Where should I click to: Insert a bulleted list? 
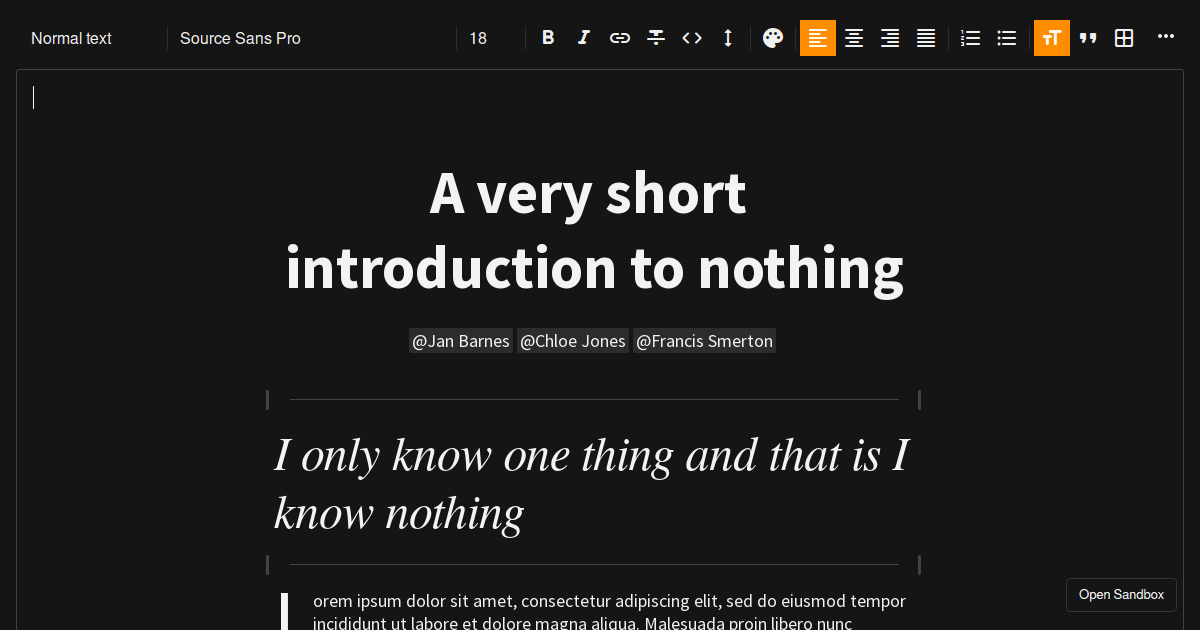pyautogui.click(x=1007, y=38)
